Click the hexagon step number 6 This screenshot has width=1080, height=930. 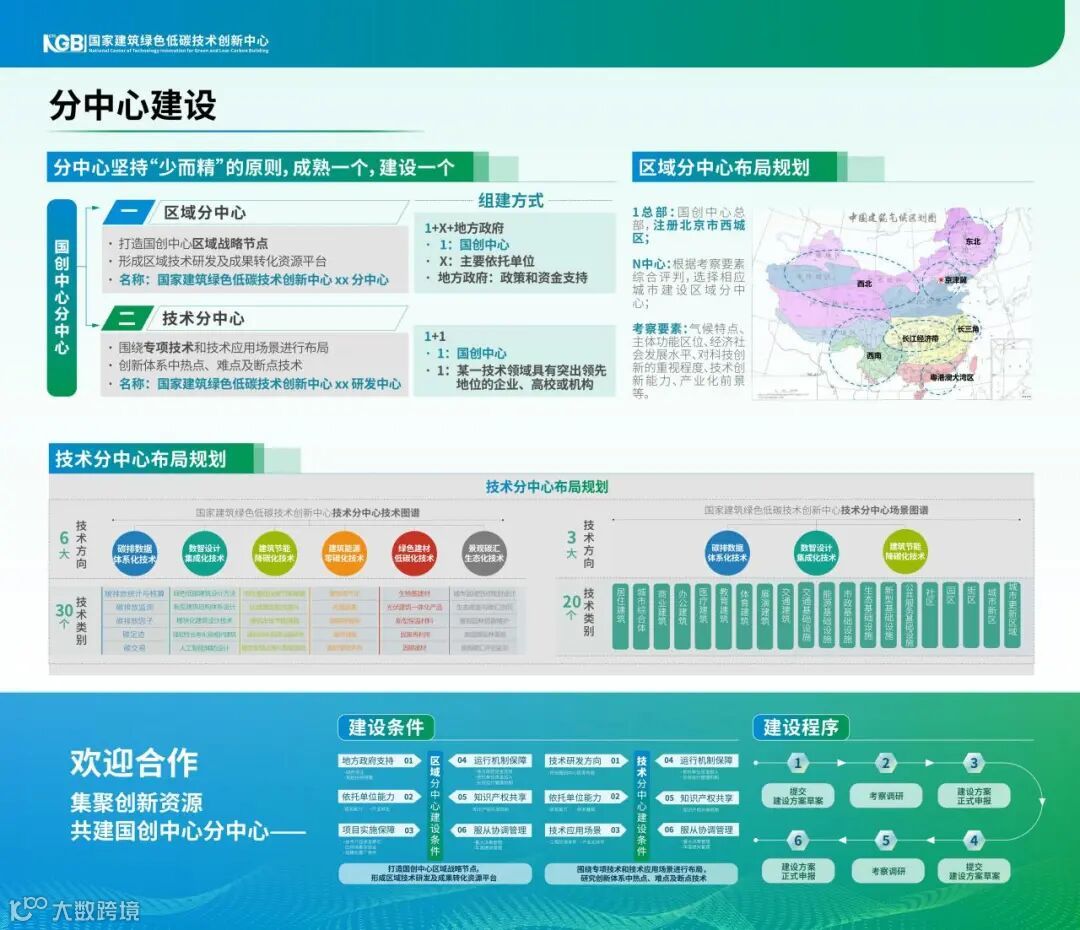click(x=798, y=840)
